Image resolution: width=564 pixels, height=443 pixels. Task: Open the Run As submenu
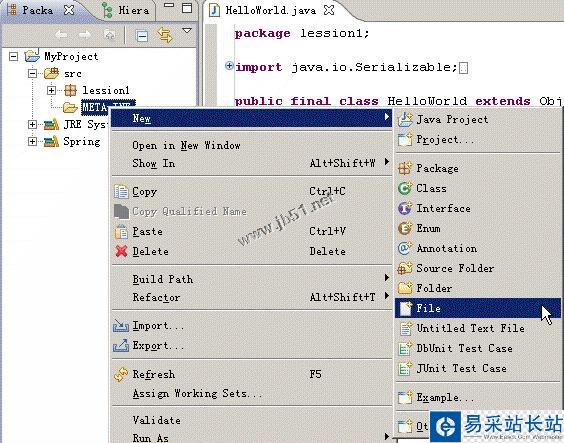tap(251, 437)
